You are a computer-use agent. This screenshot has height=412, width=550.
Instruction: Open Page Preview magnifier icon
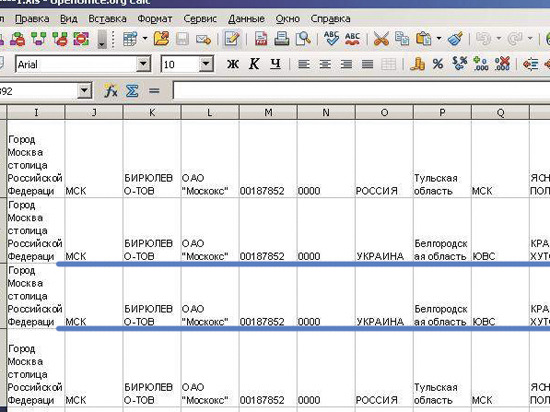click(303, 39)
